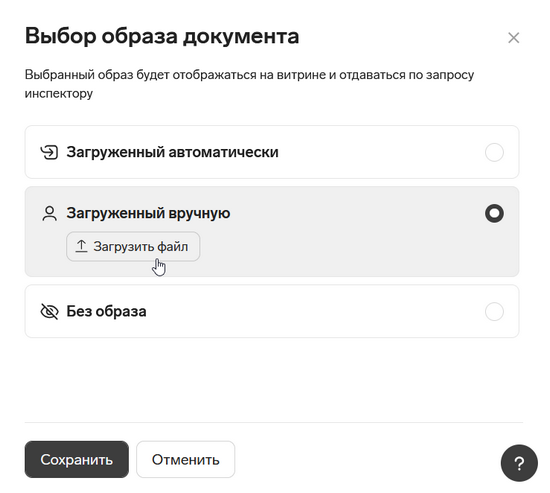Click the horizontal divider above Сохранить

coord(274,422)
